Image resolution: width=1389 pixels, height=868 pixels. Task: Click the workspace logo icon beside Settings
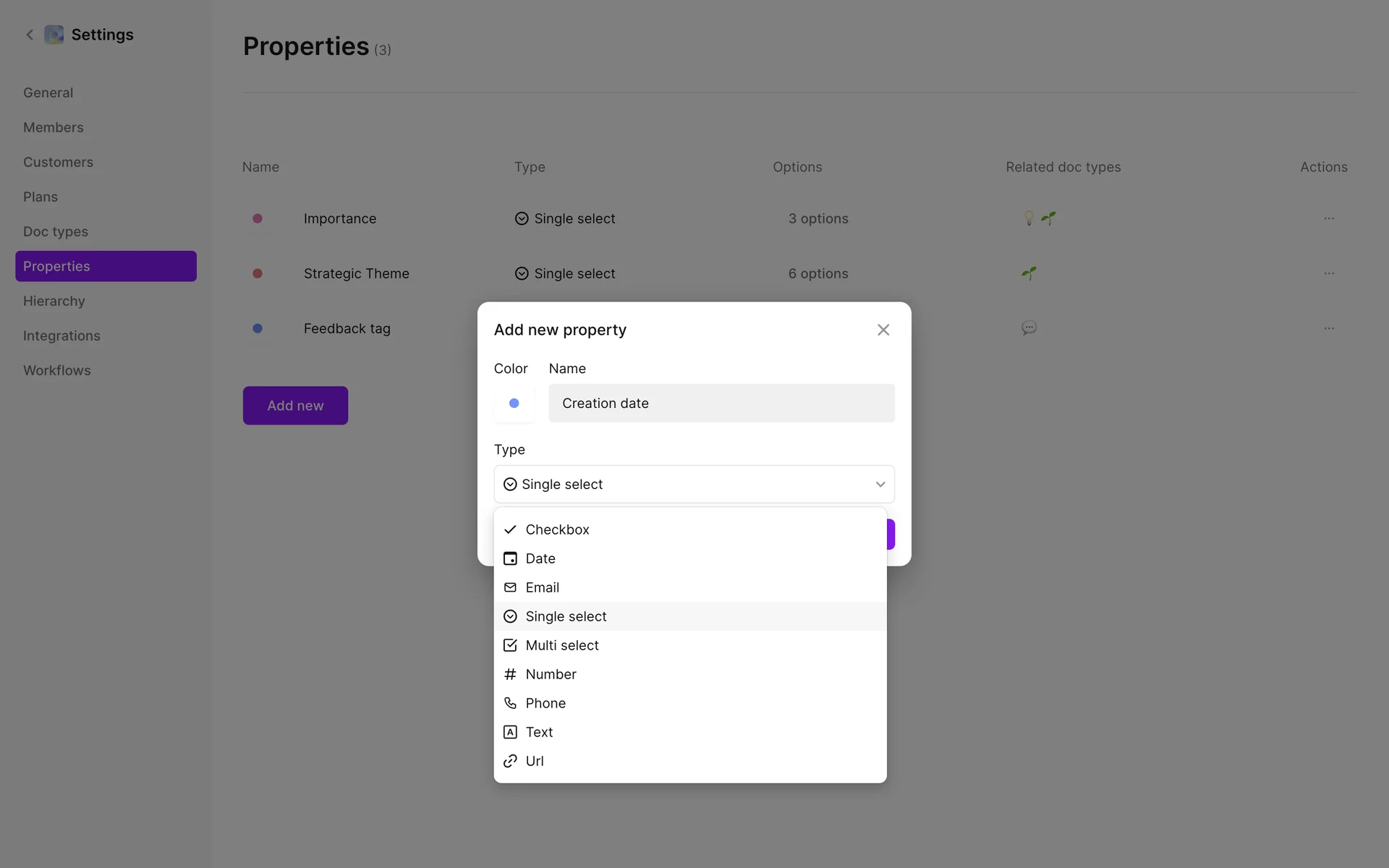click(54, 35)
